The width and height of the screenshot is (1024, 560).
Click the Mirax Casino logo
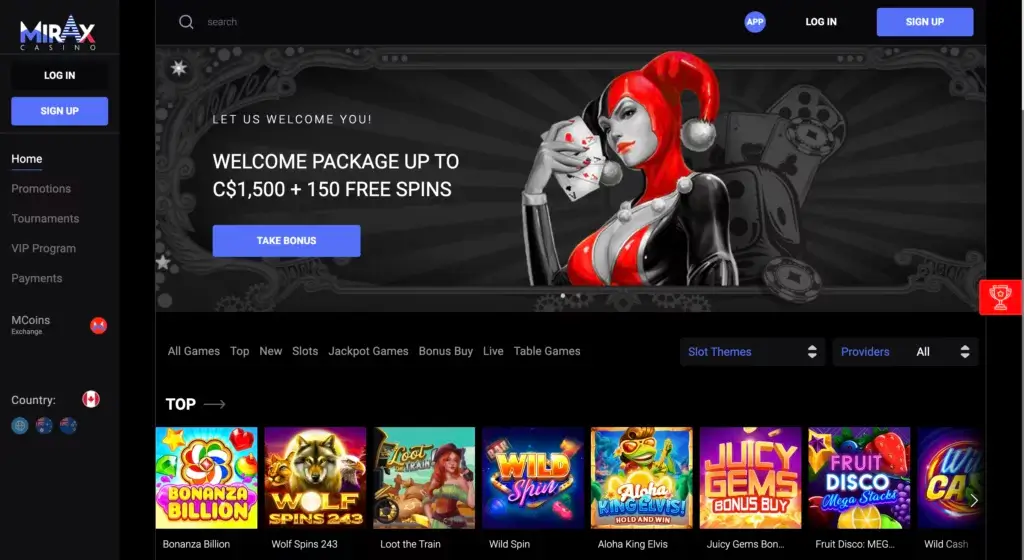tap(58, 33)
